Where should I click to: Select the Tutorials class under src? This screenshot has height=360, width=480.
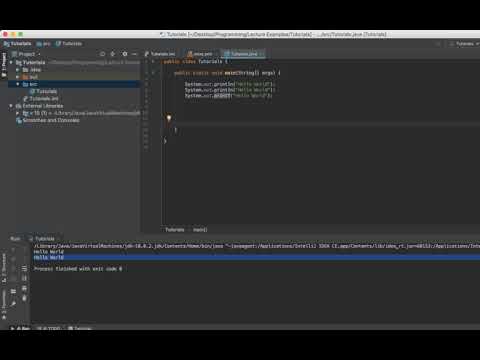pyautogui.click(x=43, y=91)
